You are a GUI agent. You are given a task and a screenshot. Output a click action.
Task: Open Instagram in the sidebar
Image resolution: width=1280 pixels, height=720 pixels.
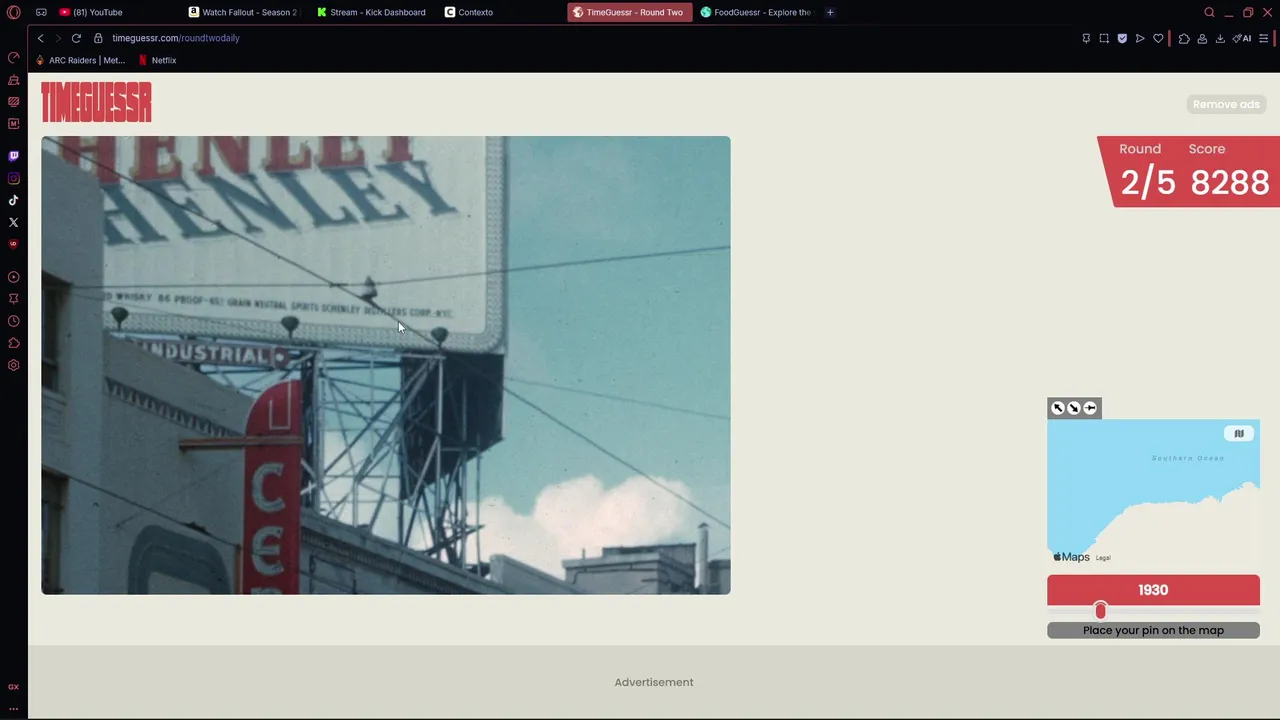pos(13,178)
